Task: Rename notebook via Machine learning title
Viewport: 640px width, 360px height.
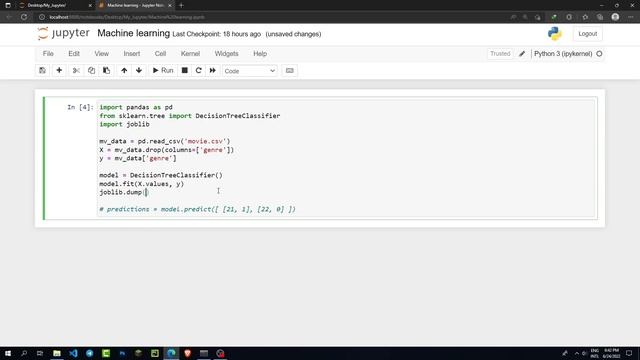Action: 133,33
